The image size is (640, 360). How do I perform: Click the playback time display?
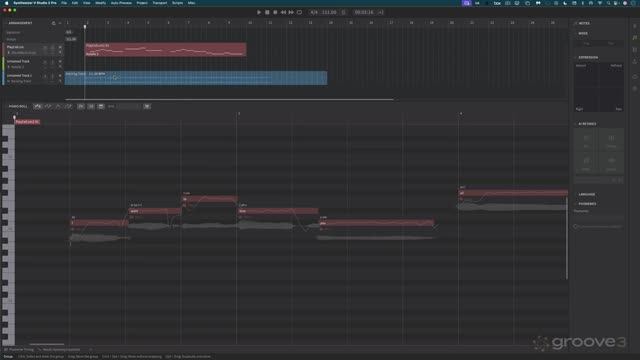[364, 12]
